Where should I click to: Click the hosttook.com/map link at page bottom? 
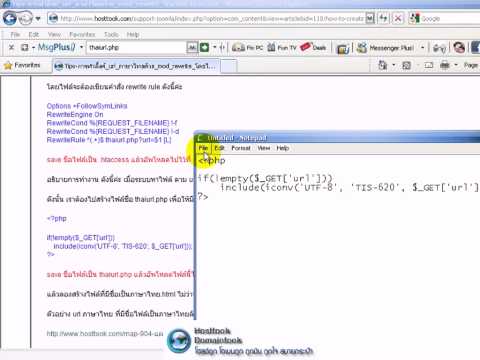click(x=105, y=334)
